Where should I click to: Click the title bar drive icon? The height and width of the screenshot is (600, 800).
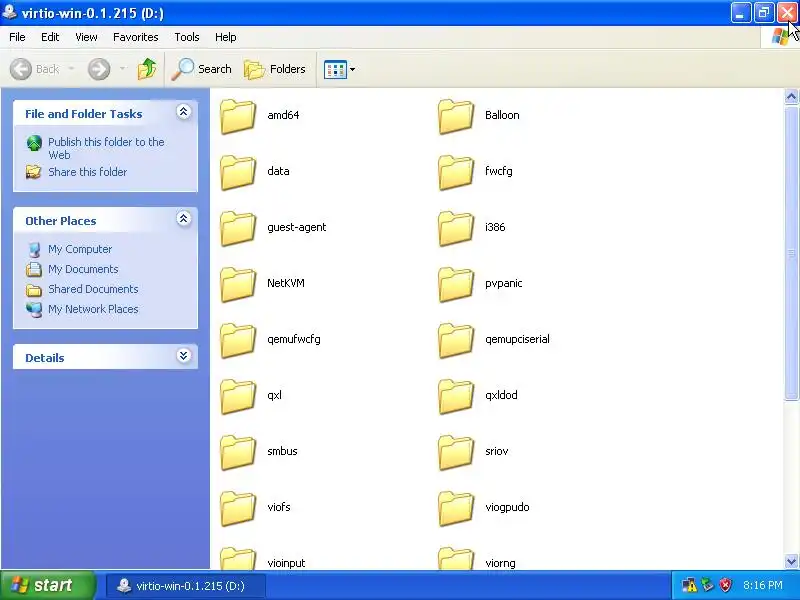pos(10,12)
